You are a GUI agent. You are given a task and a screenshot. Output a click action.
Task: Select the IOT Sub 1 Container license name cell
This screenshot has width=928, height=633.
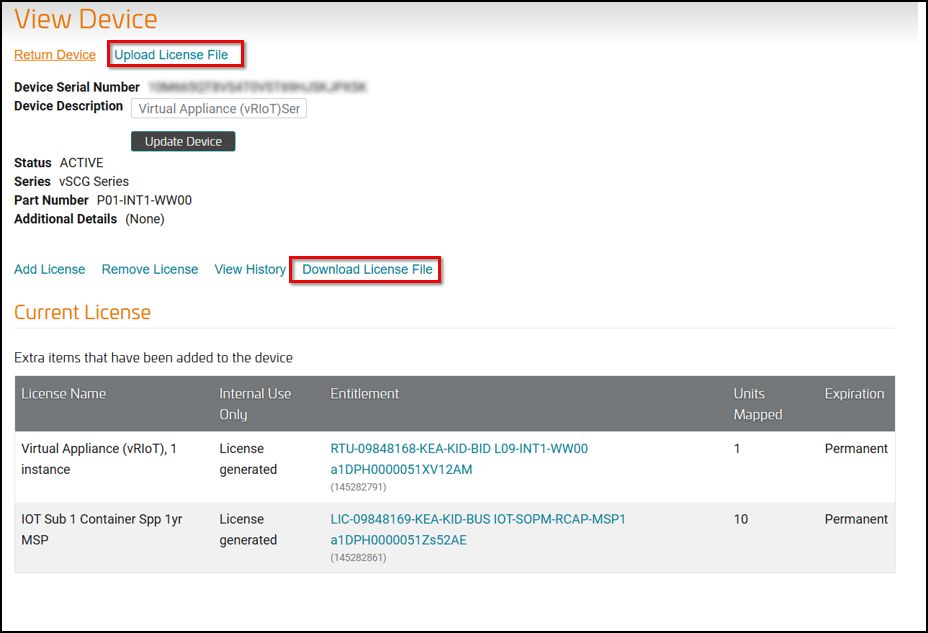102,529
